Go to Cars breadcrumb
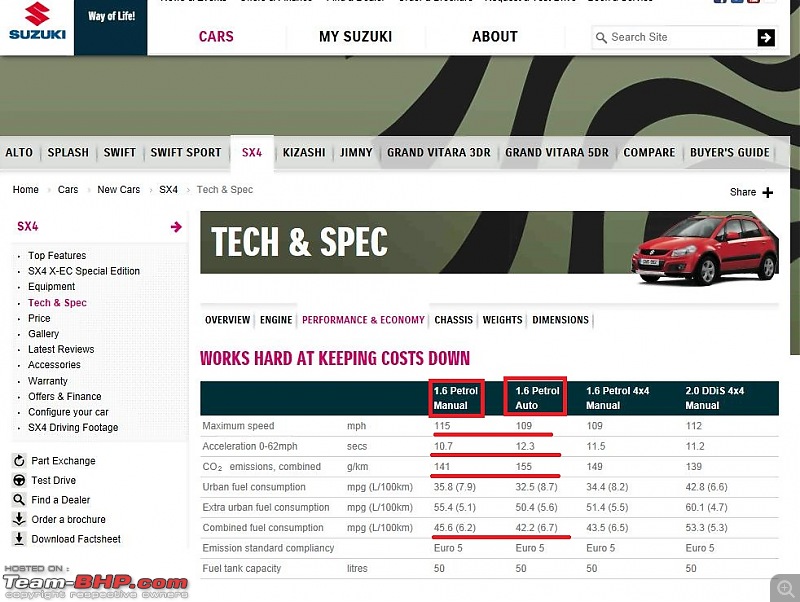Viewport: 800px width, 602px height. (x=68, y=190)
